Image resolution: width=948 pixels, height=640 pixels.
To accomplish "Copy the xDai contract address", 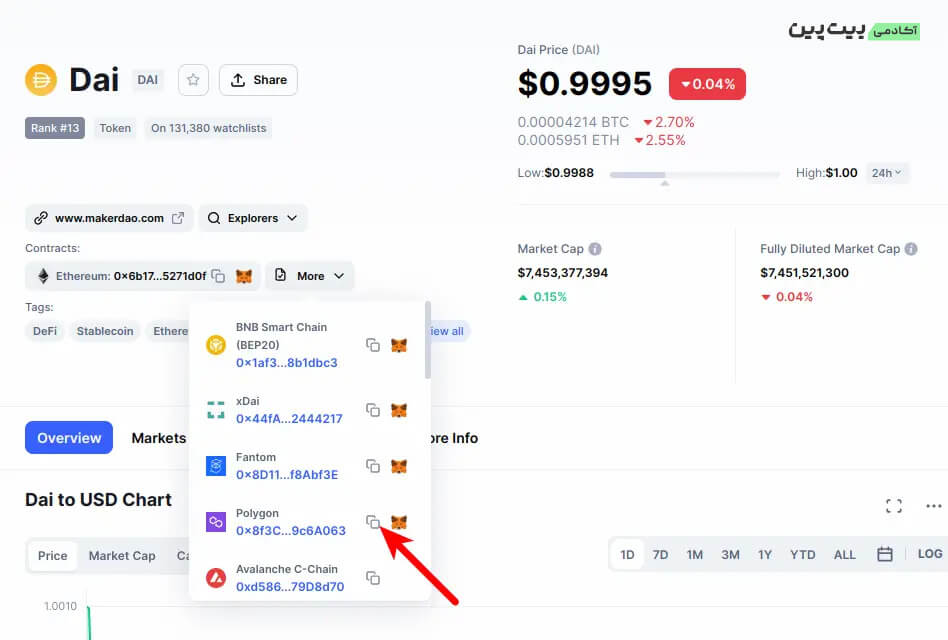I will 373,410.
